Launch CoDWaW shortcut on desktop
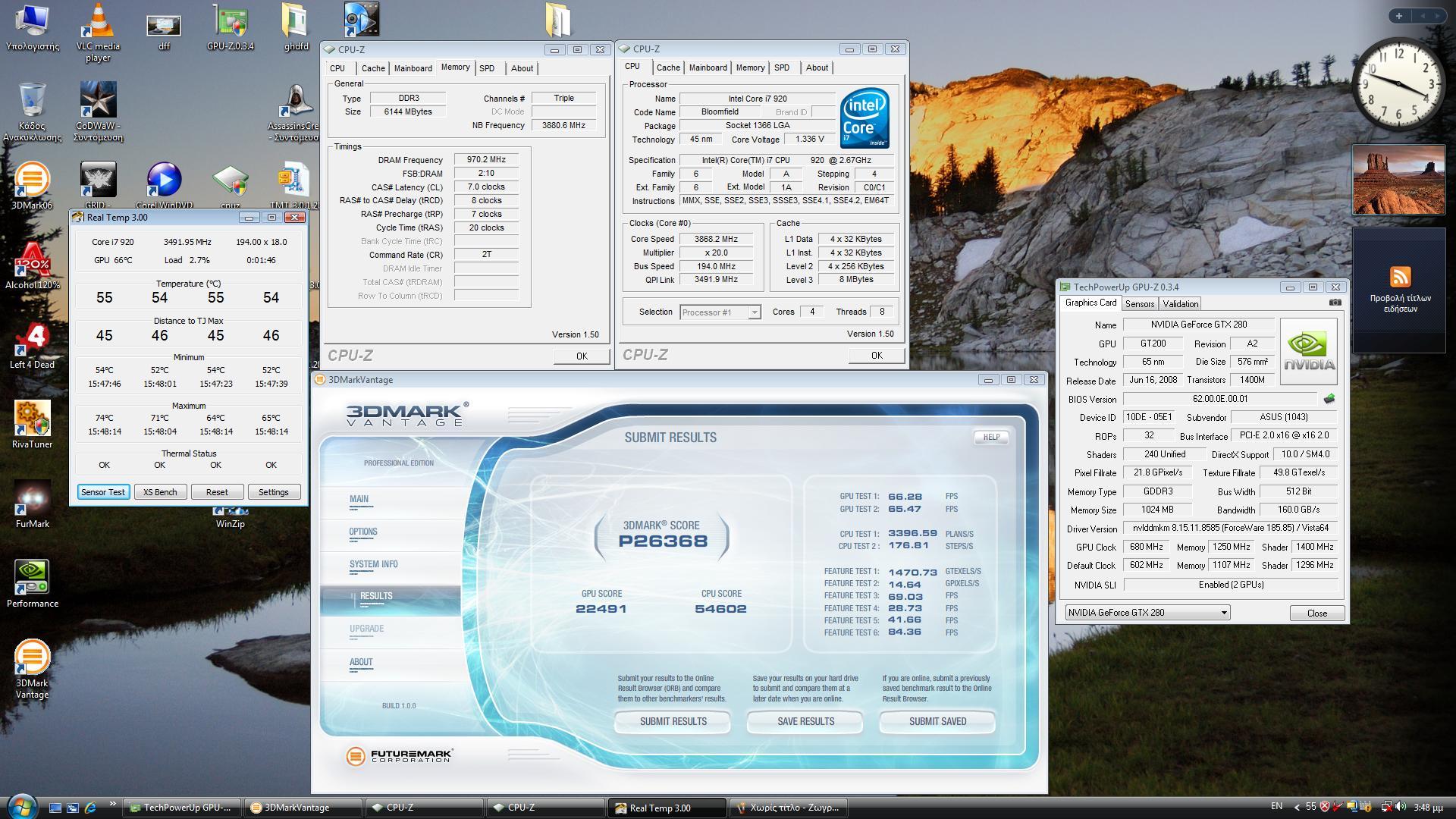 98,111
